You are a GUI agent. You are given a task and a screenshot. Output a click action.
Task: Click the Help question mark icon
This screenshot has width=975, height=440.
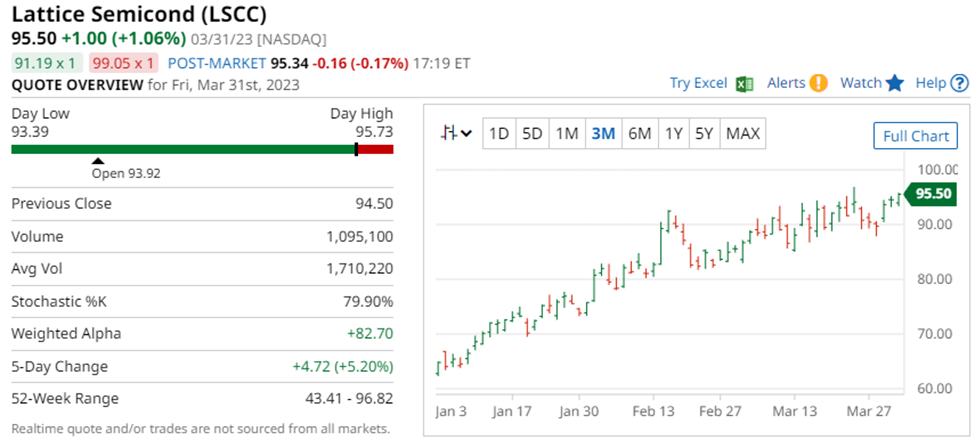coord(961,83)
